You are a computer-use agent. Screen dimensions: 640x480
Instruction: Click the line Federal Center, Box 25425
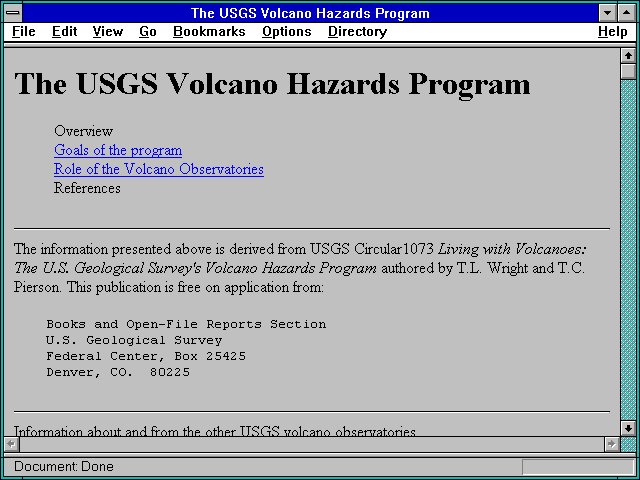146,356
